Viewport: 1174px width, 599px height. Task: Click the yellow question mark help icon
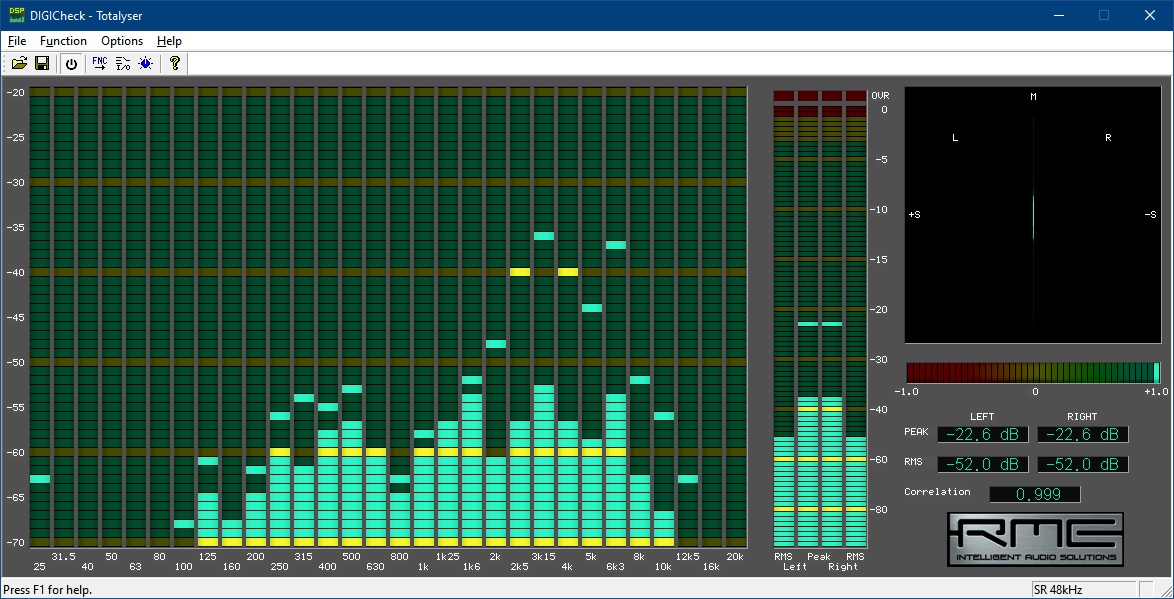[175, 63]
